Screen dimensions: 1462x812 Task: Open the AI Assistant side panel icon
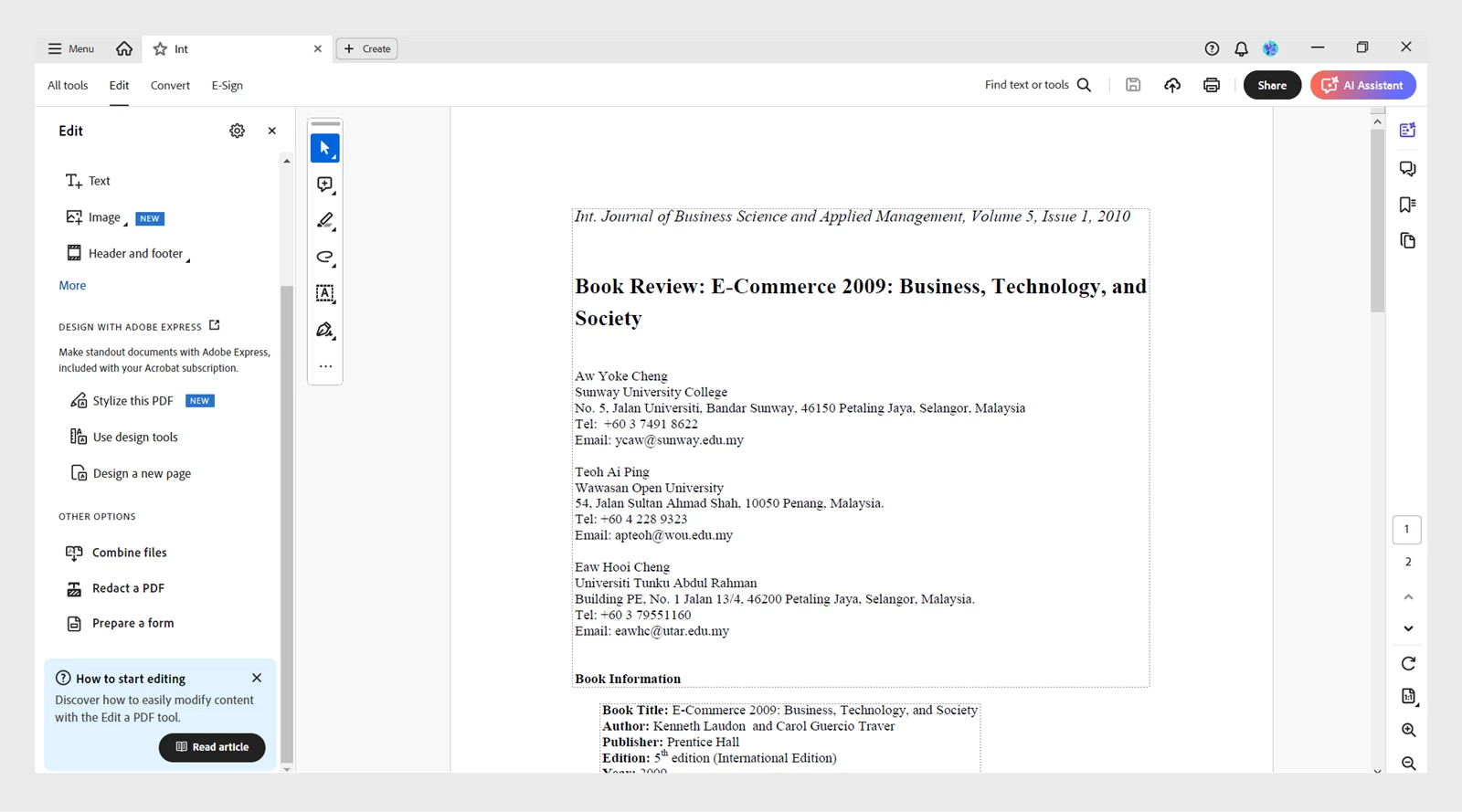1408,131
